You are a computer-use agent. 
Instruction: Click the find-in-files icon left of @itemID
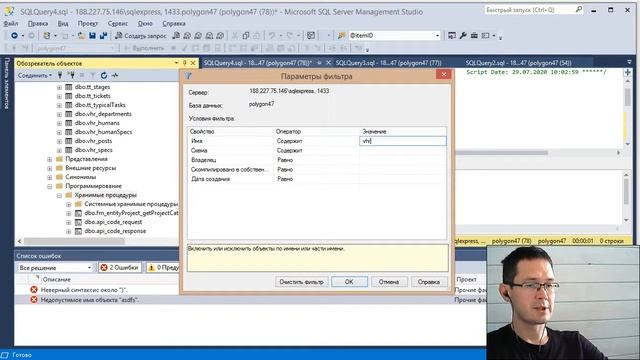coord(342,36)
